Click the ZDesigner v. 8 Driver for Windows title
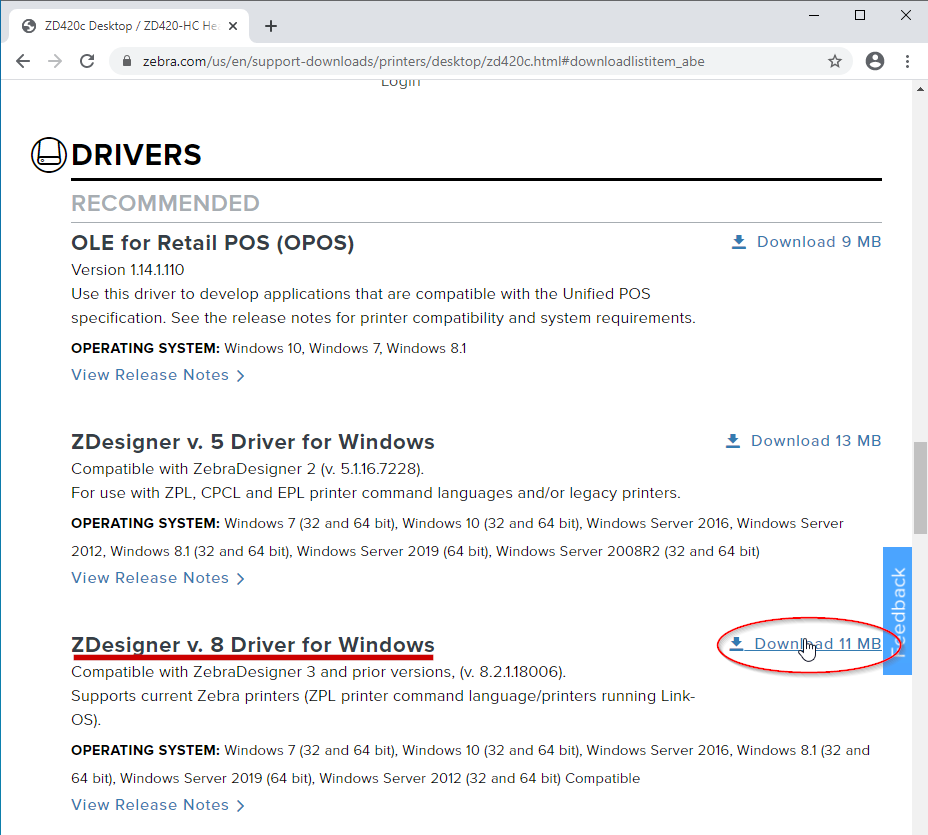 click(253, 644)
